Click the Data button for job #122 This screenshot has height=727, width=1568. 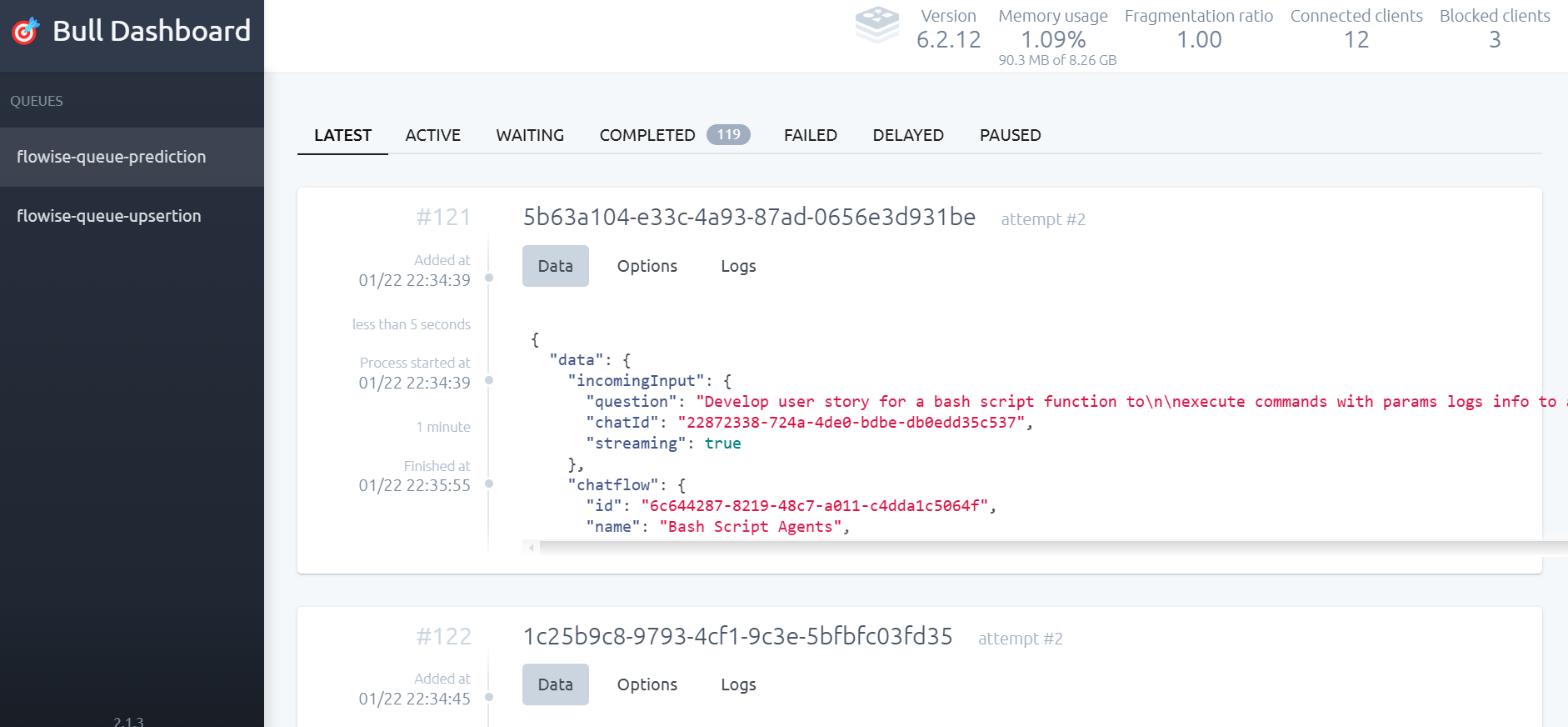[x=555, y=684]
